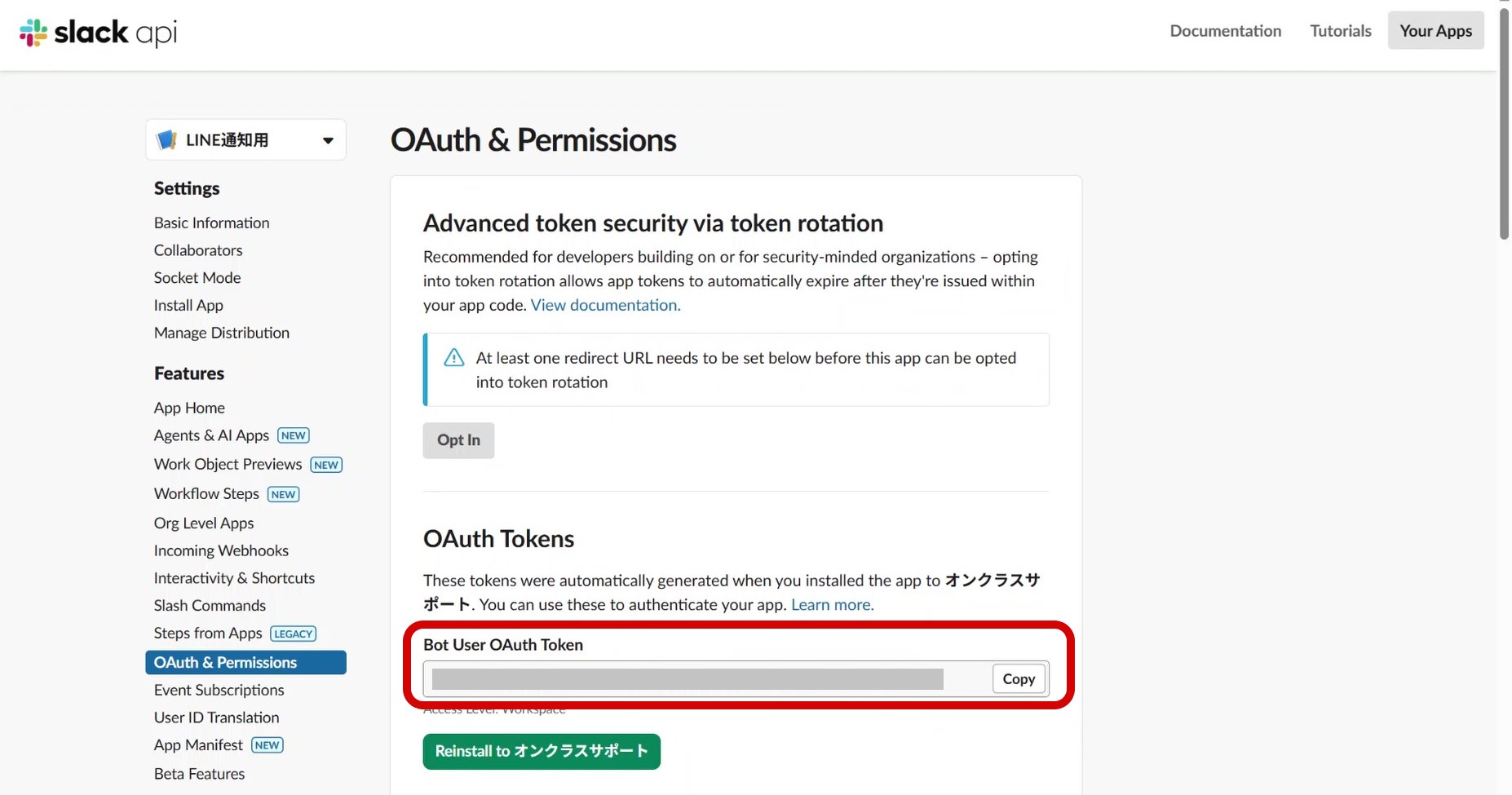Screen dimensions: 1512x795
Task: Click the page vertical scrollbar
Action: coord(1504,122)
